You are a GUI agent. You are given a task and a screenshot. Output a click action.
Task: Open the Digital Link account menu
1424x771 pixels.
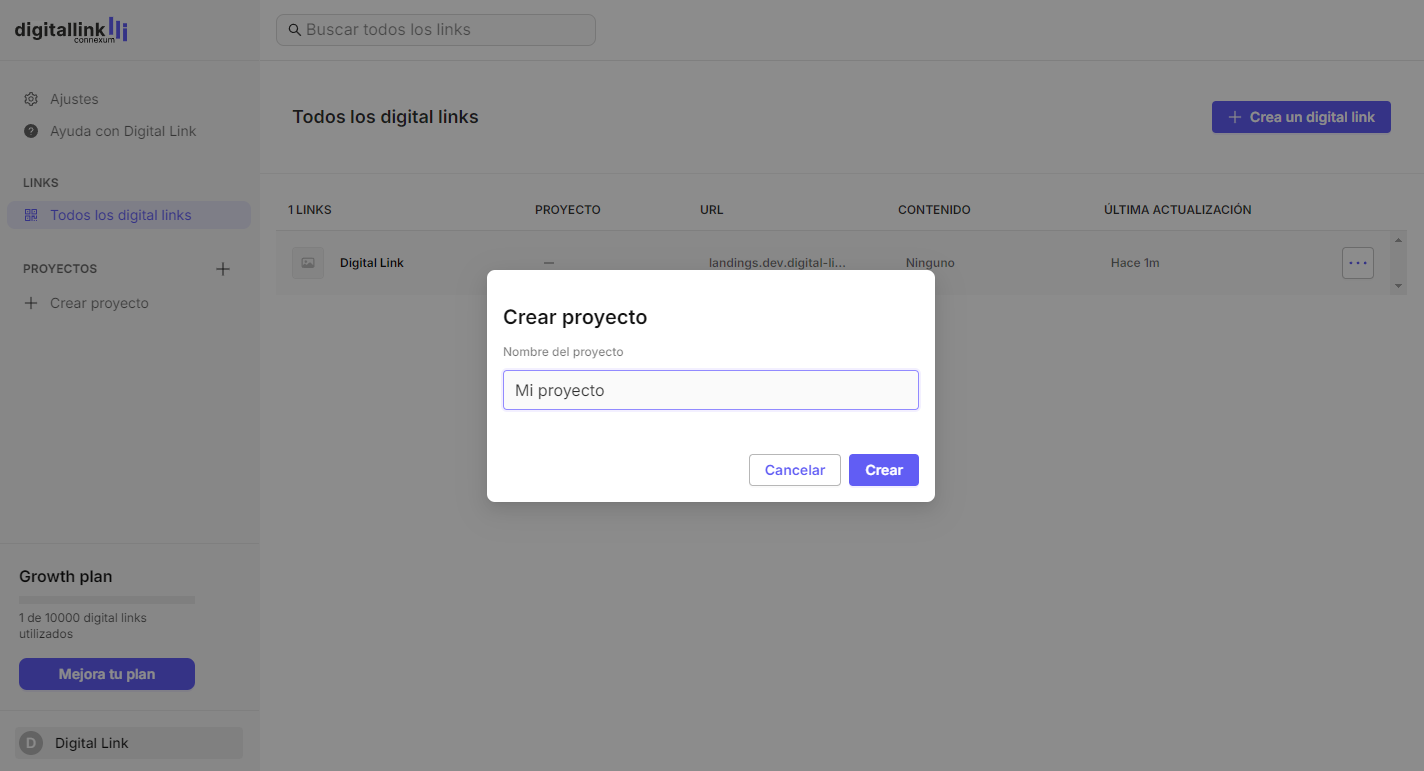click(x=129, y=743)
